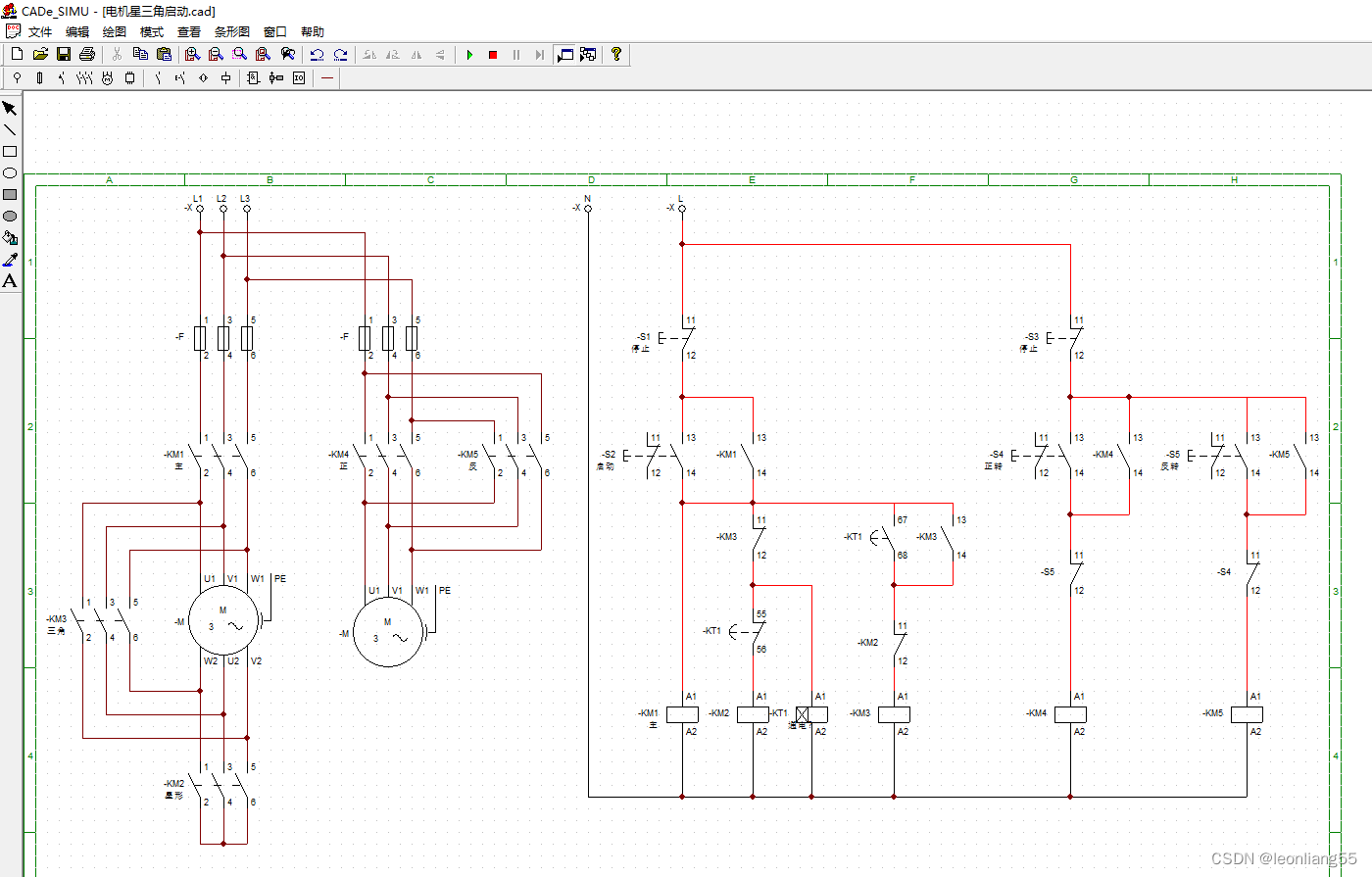Screen dimensions: 1372x877
Task: Open an existing file with folder icon
Action: (x=40, y=54)
